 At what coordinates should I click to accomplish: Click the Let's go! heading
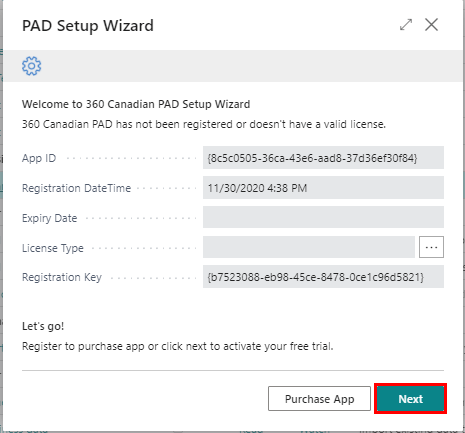coord(43,326)
